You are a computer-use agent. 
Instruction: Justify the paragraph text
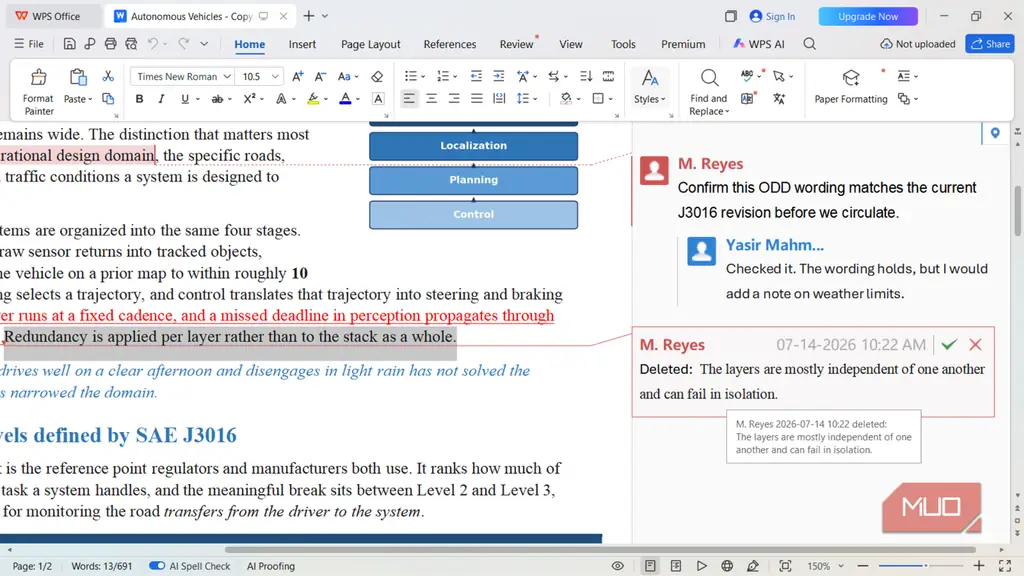pyautogui.click(x=477, y=99)
